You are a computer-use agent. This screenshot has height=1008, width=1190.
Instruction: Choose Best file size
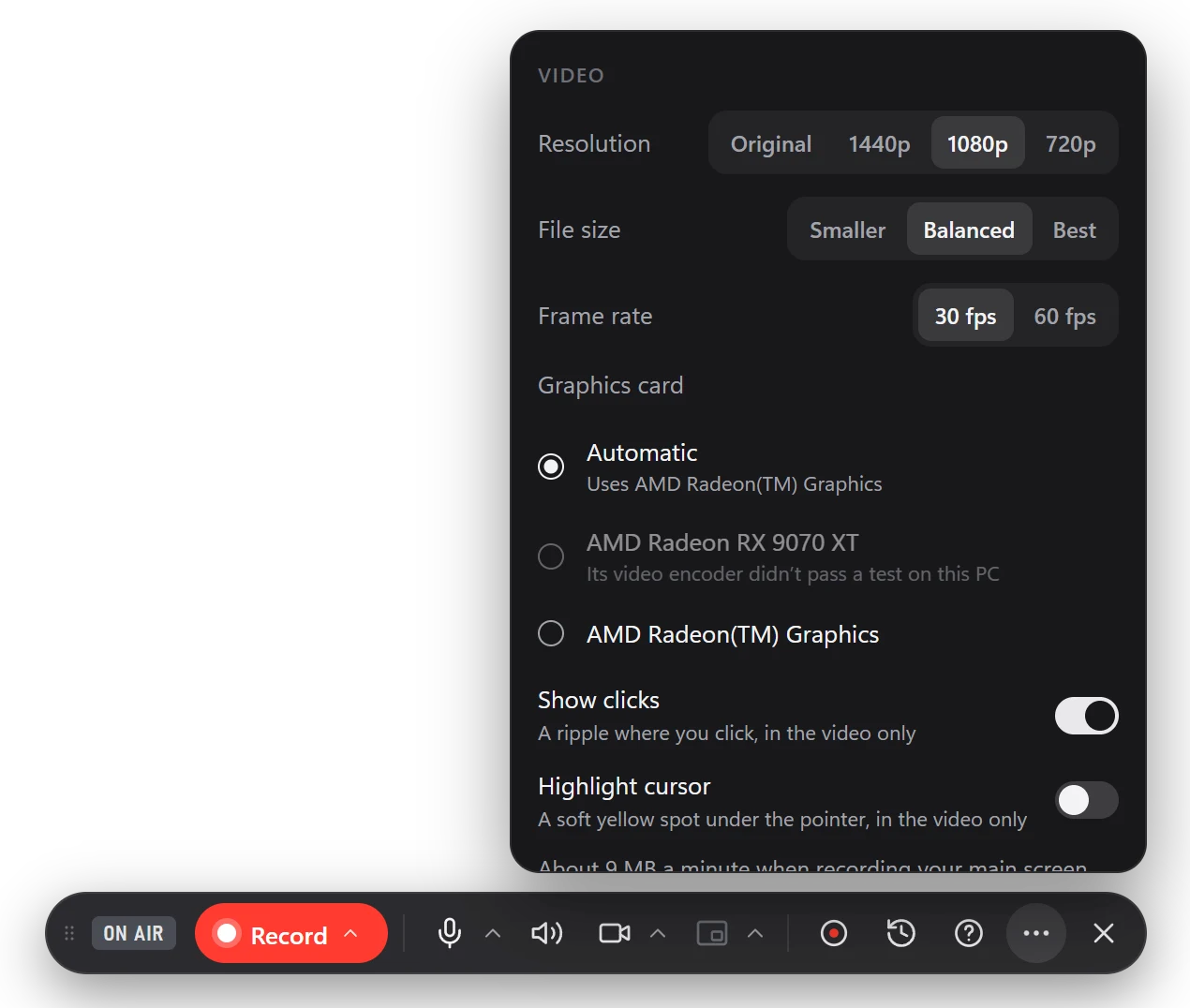click(1074, 230)
